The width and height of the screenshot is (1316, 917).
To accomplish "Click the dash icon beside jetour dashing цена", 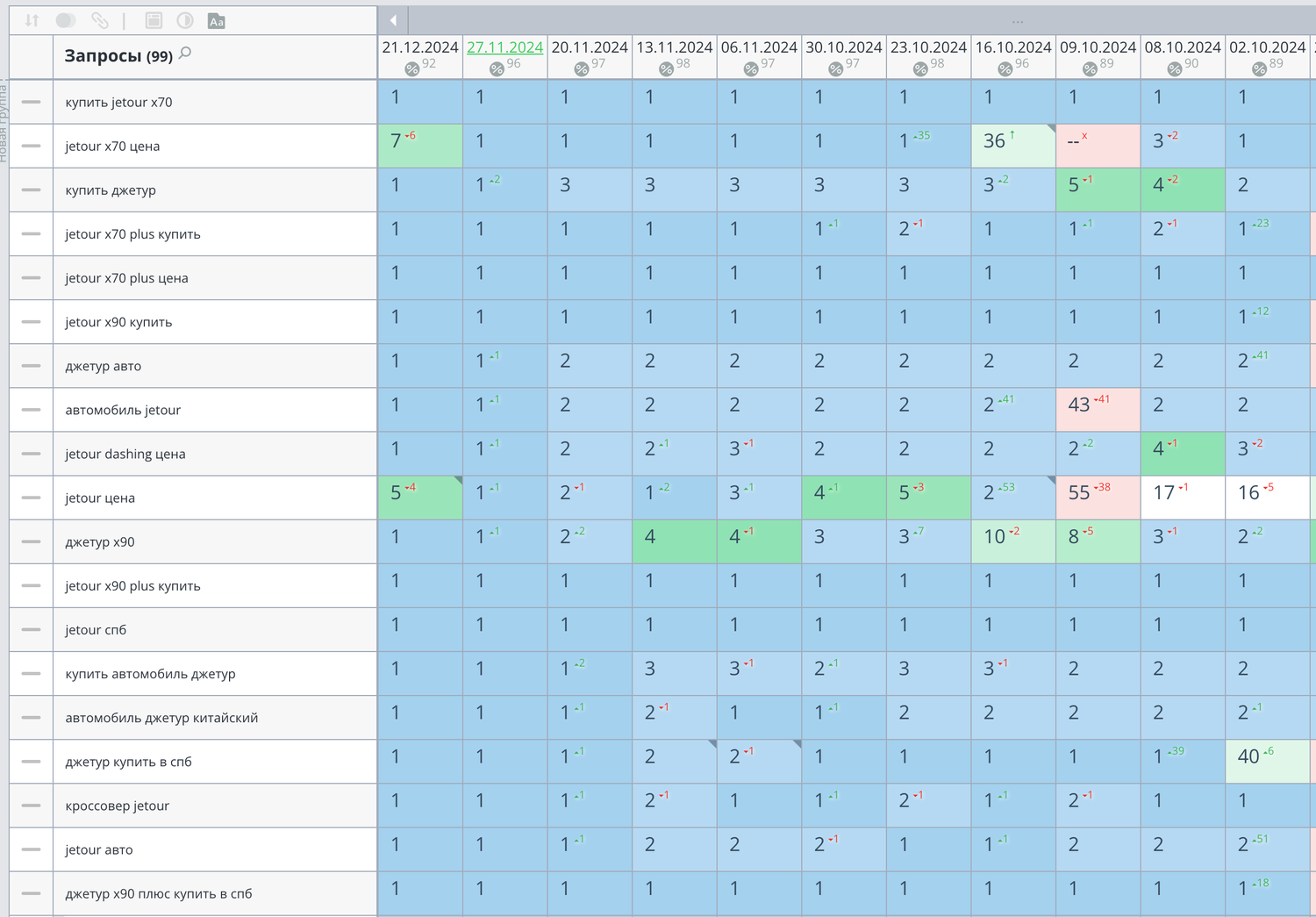I will pyautogui.click(x=32, y=454).
